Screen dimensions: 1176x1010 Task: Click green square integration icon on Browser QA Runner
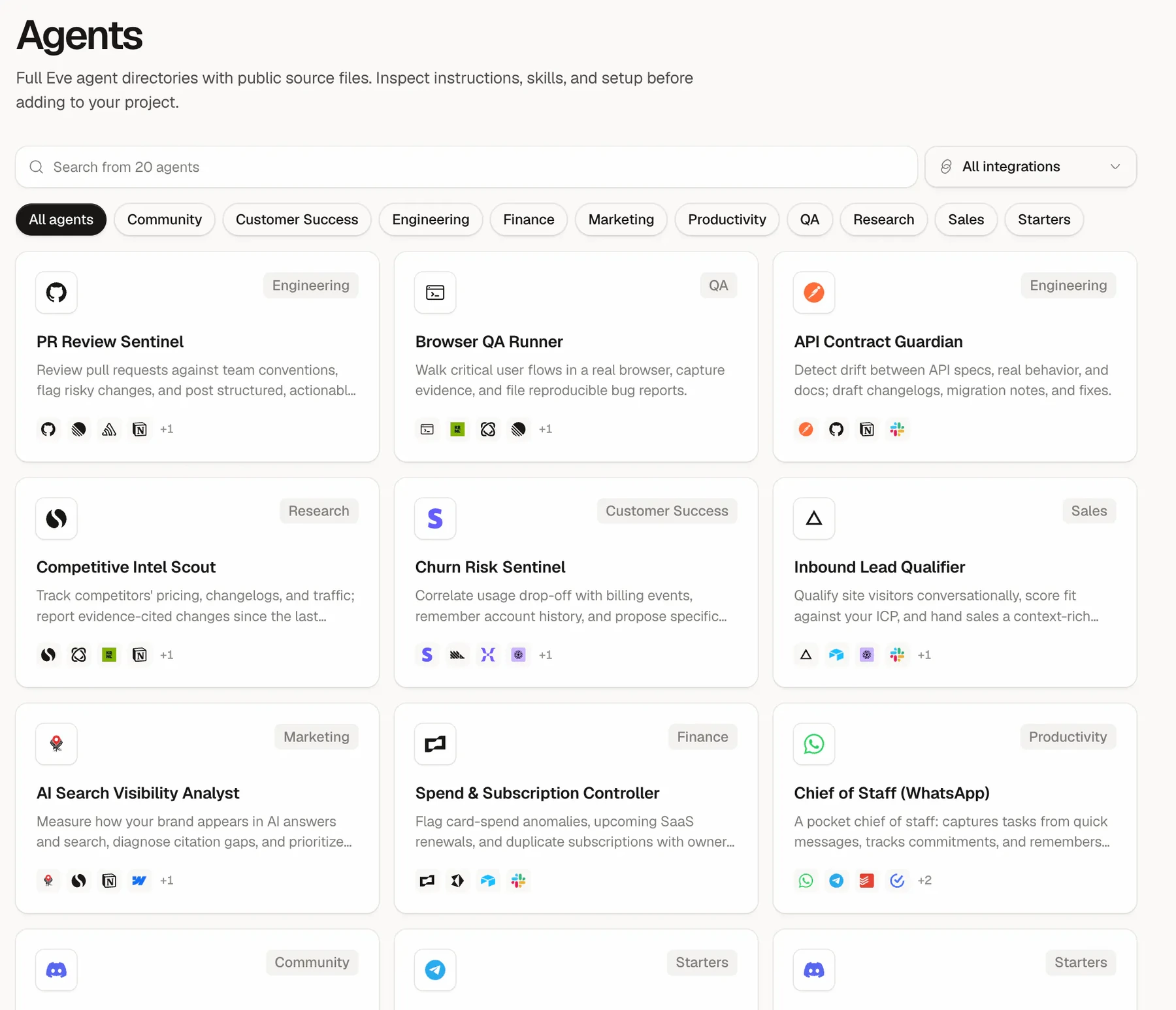[x=457, y=429]
